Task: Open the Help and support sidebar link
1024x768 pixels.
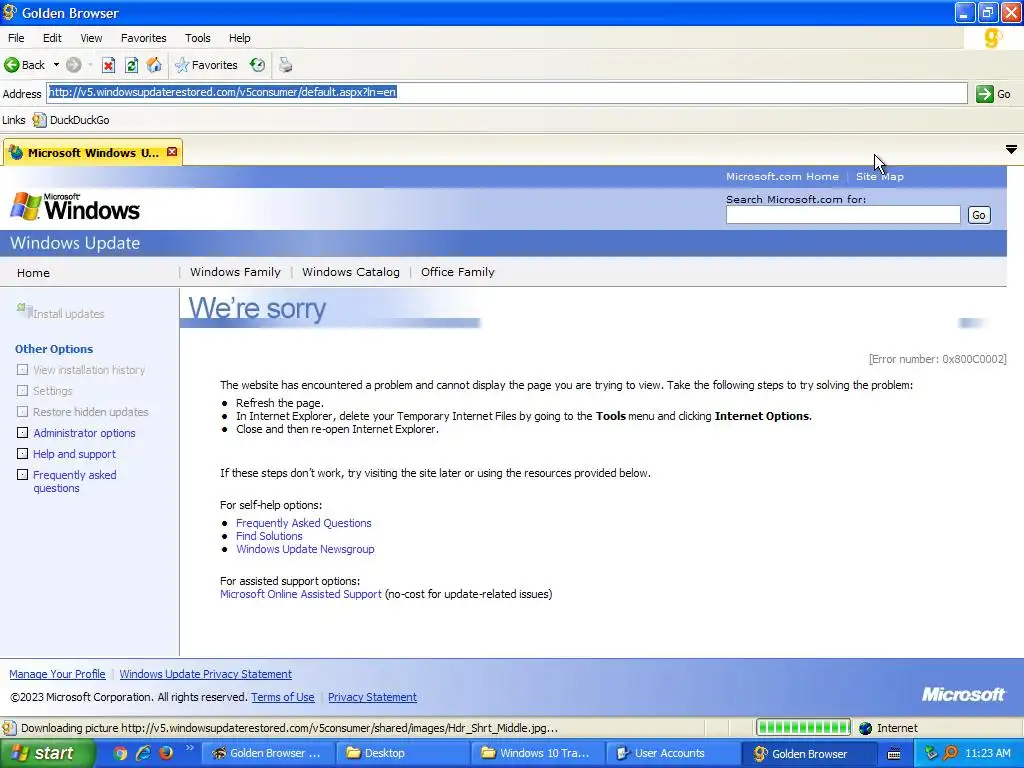Action: [x=74, y=454]
